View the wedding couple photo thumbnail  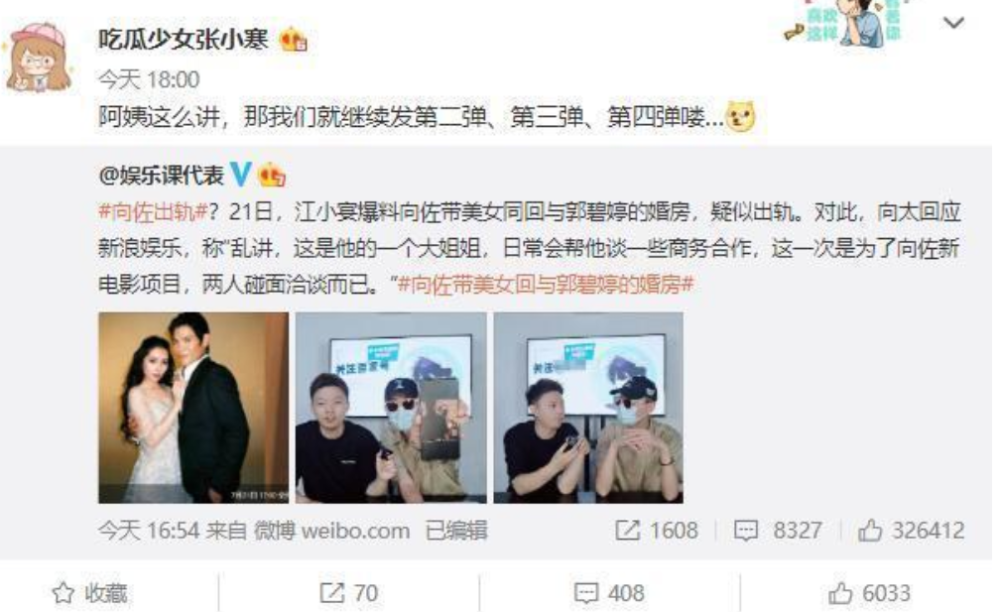(x=193, y=408)
